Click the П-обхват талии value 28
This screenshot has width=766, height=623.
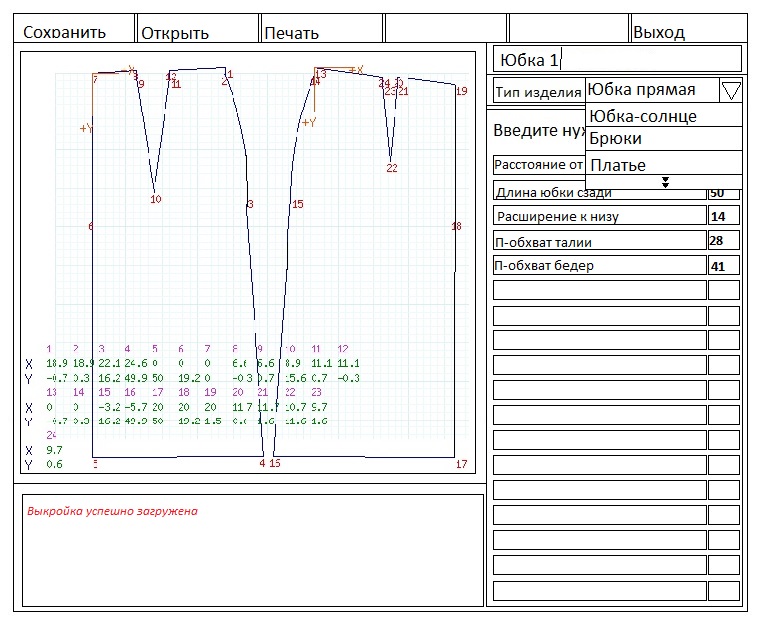click(723, 241)
